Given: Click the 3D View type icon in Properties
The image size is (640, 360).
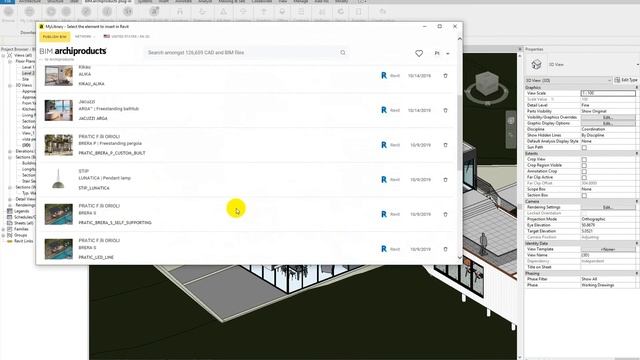Looking at the screenshot, I should coord(536,64).
